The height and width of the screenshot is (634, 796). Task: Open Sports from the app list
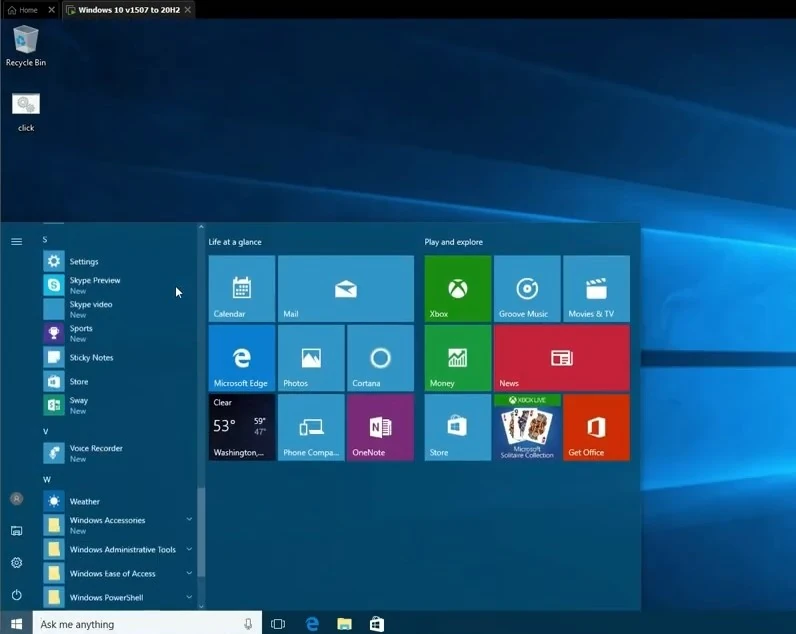point(118,333)
